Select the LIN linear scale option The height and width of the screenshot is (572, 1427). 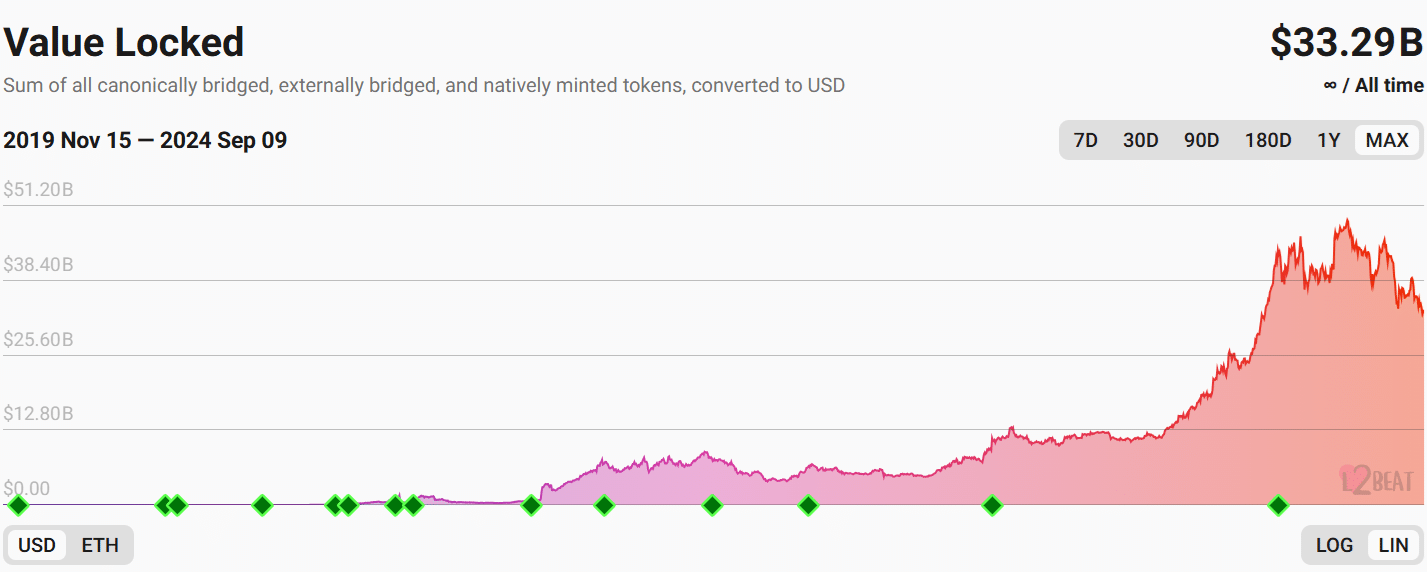(1393, 545)
